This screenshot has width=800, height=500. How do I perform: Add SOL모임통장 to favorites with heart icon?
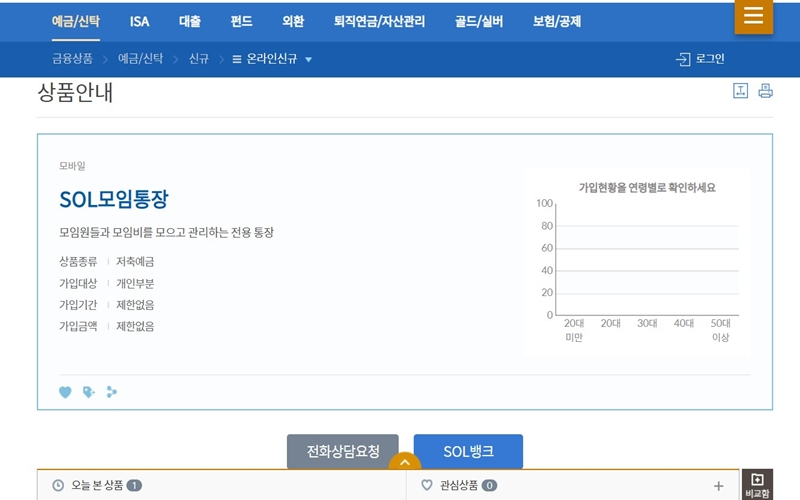click(x=65, y=392)
